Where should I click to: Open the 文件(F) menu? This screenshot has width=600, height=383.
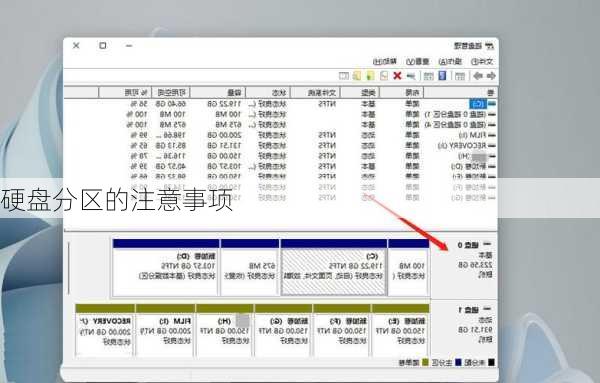pyautogui.click(x=482, y=61)
